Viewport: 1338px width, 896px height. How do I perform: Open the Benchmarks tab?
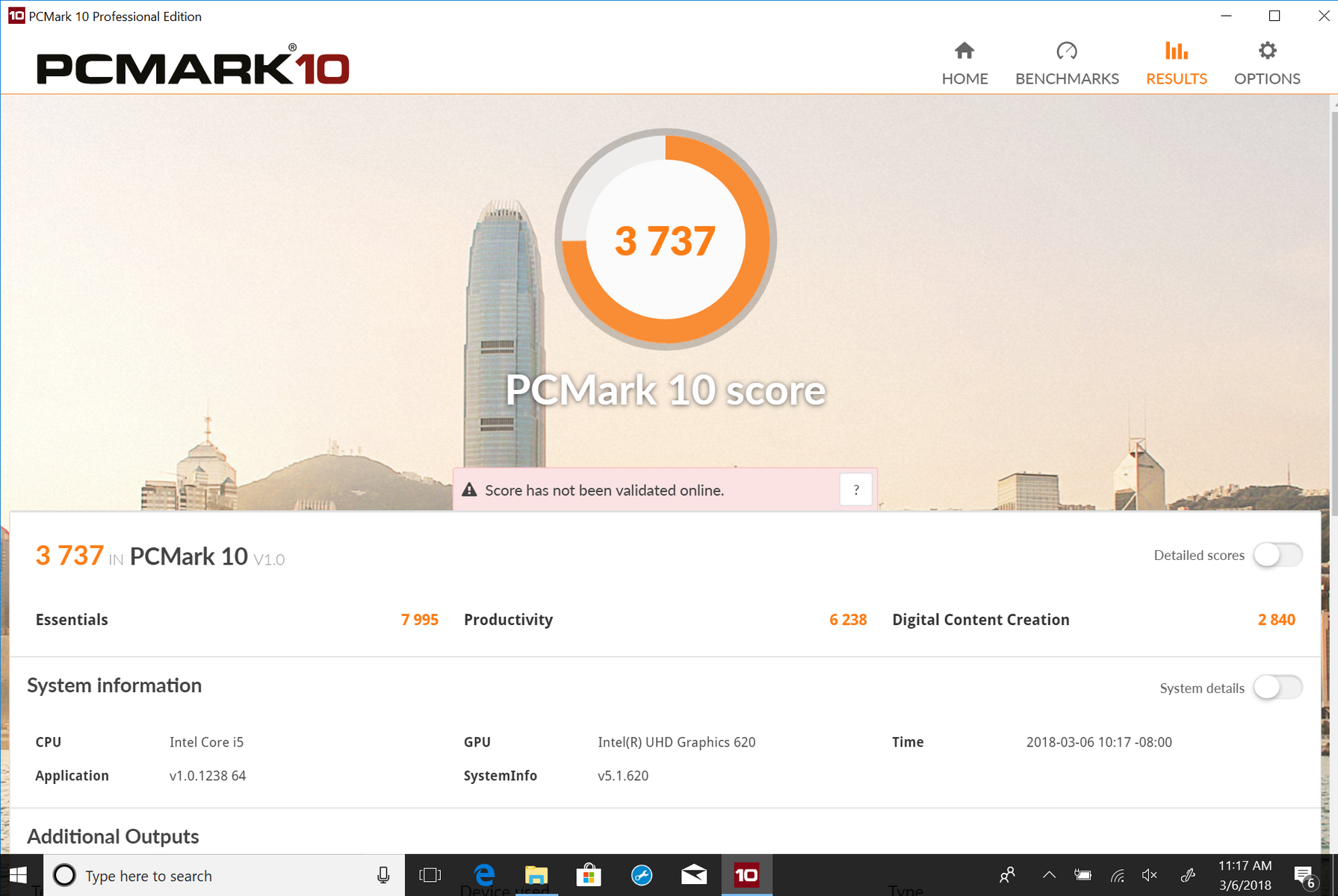(x=1067, y=63)
